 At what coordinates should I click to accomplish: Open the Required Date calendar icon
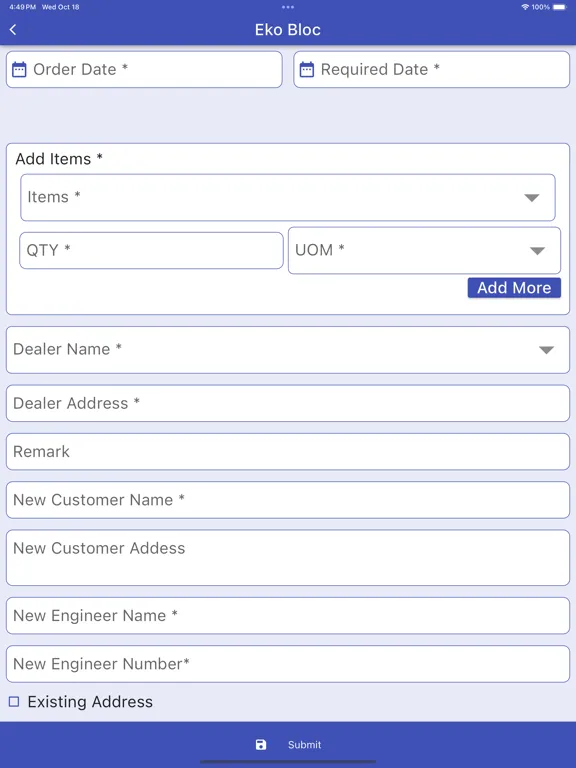[x=307, y=70]
